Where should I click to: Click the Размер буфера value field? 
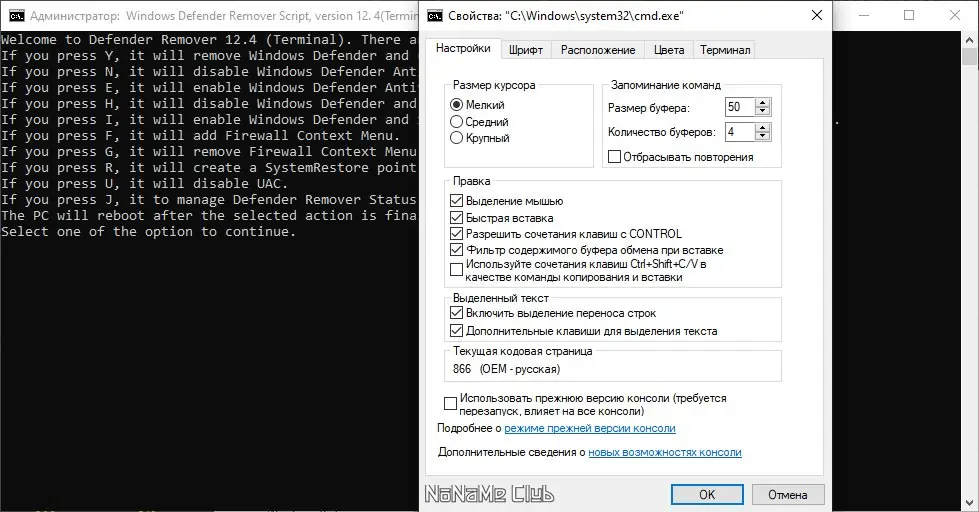click(x=740, y=107)
